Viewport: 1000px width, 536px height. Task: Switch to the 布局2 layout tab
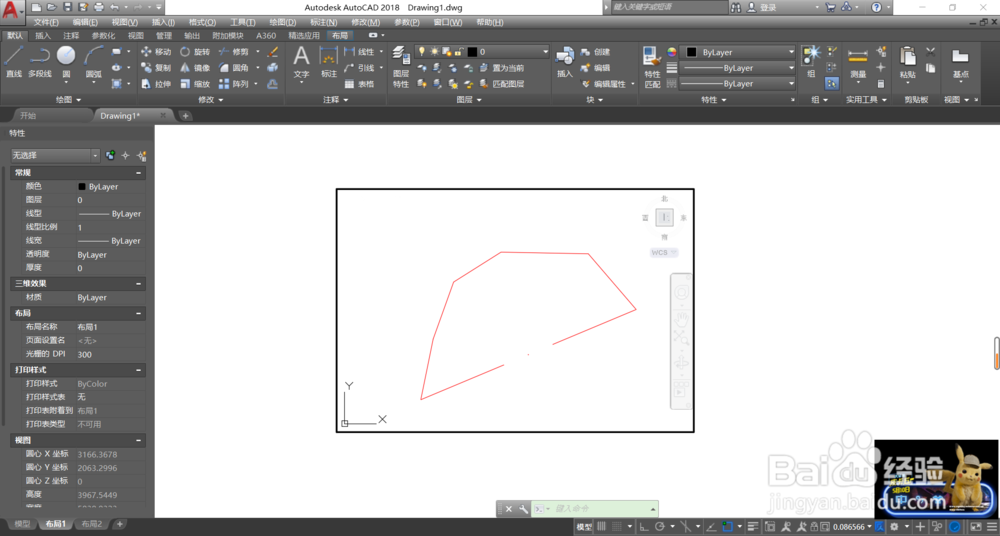click(x=91, y=524)
